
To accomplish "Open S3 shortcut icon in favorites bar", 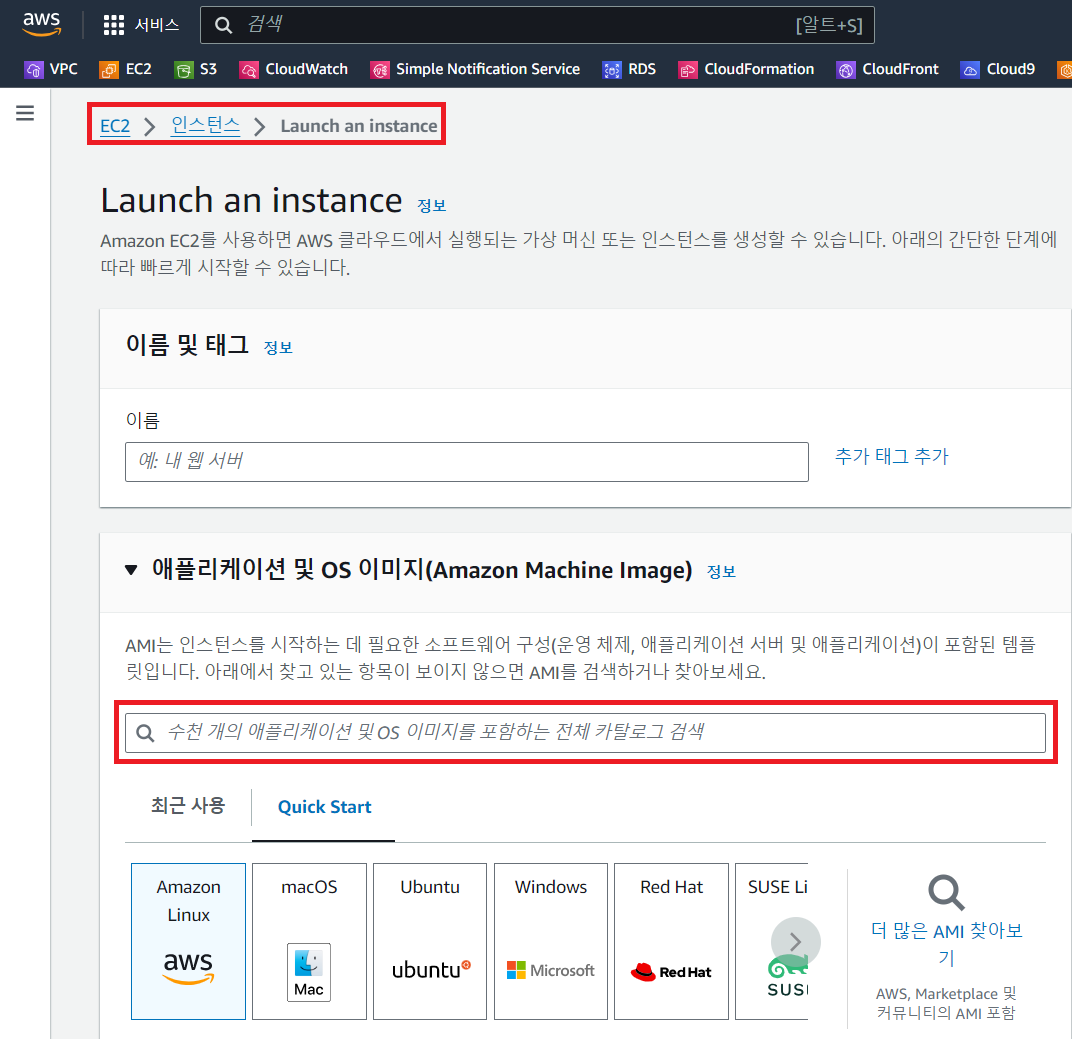I will [x=184, y=70].
